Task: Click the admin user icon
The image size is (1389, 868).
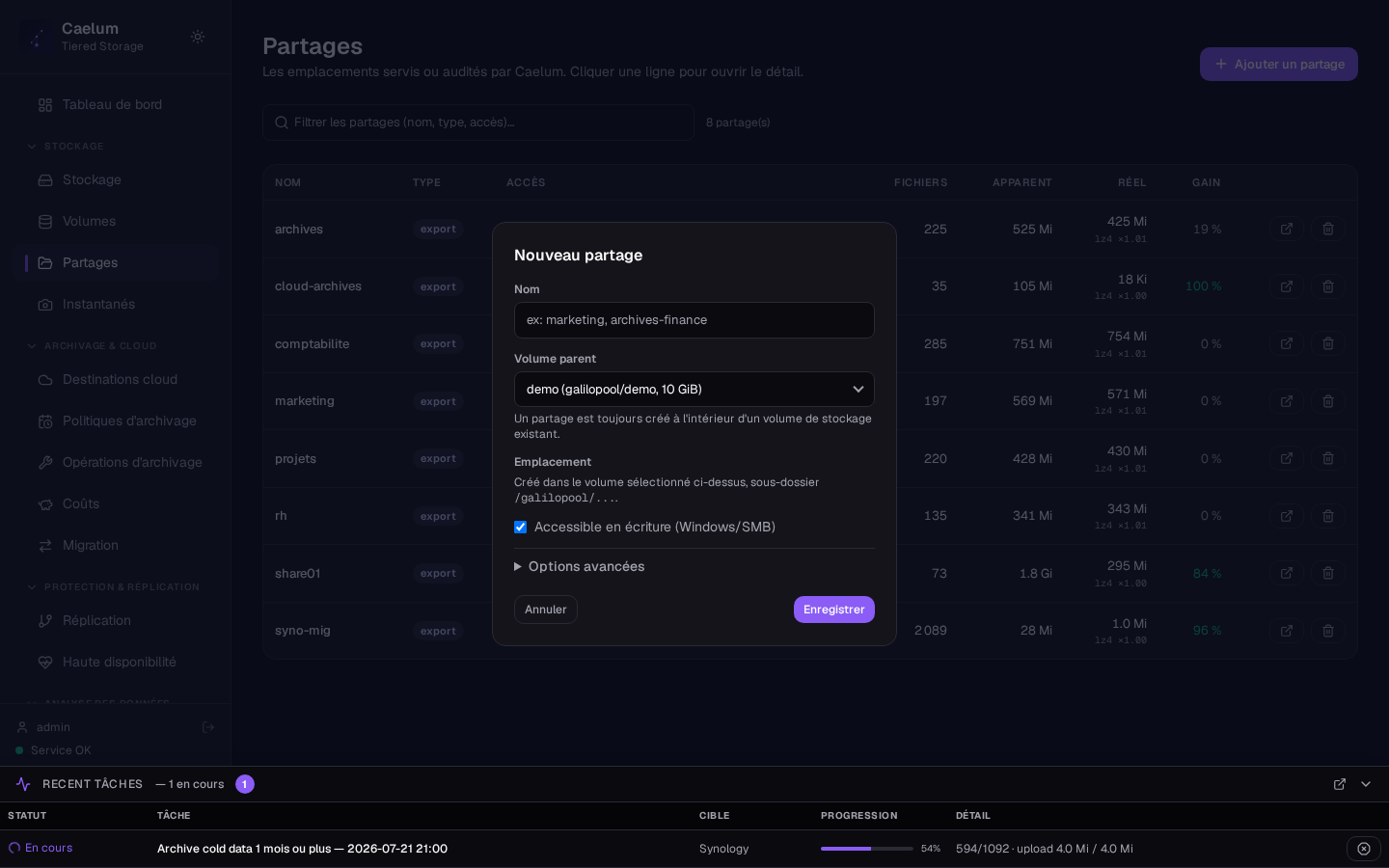Action: [x=22, y=727]
